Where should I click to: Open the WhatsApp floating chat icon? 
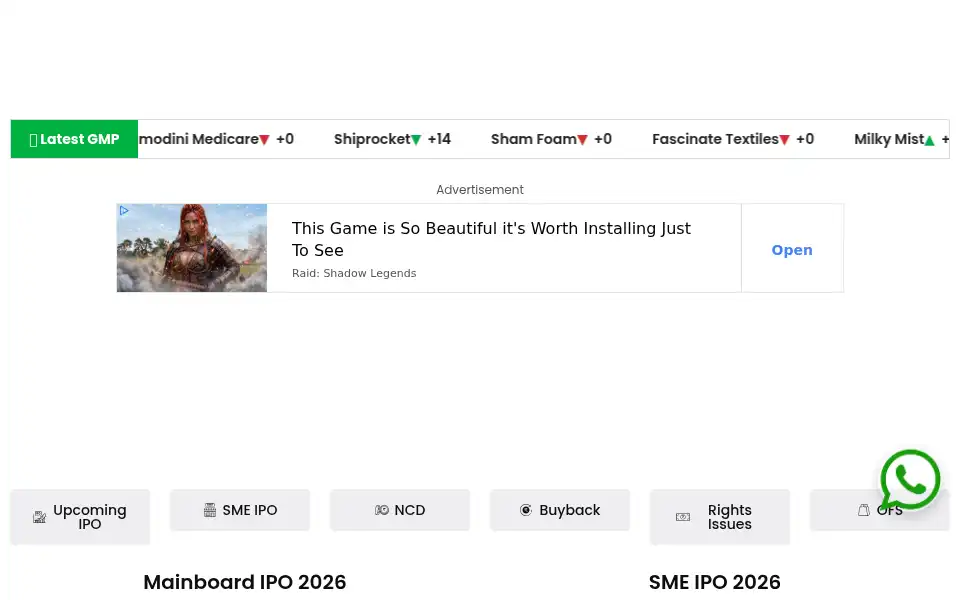(910, 480)
